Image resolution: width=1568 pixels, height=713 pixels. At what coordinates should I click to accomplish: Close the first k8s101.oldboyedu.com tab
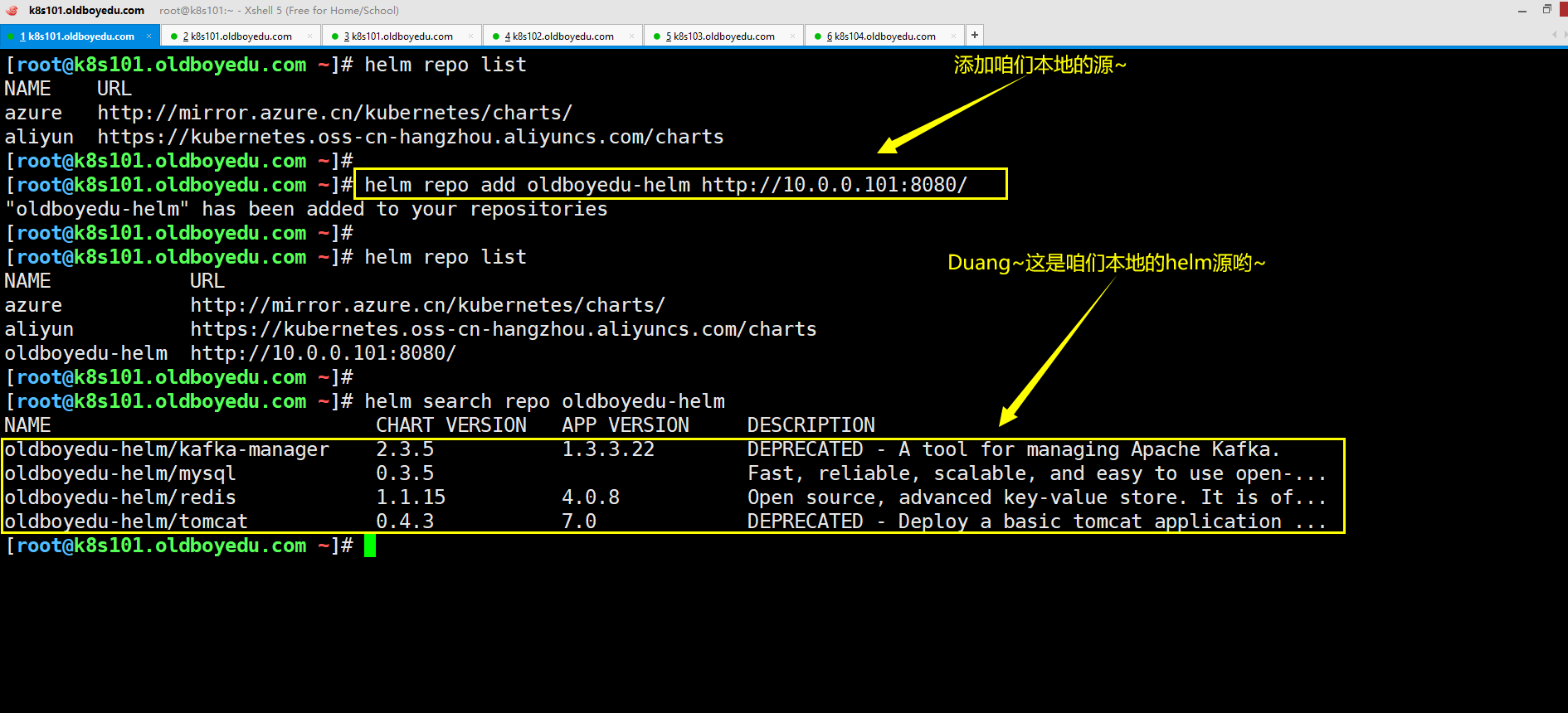pos(149,36)
